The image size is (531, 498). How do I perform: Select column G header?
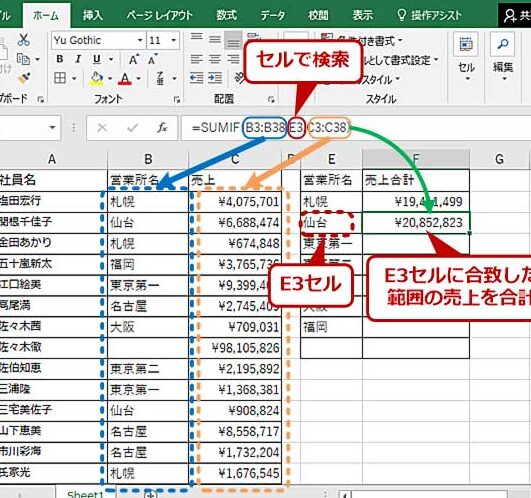coord(500,159)
